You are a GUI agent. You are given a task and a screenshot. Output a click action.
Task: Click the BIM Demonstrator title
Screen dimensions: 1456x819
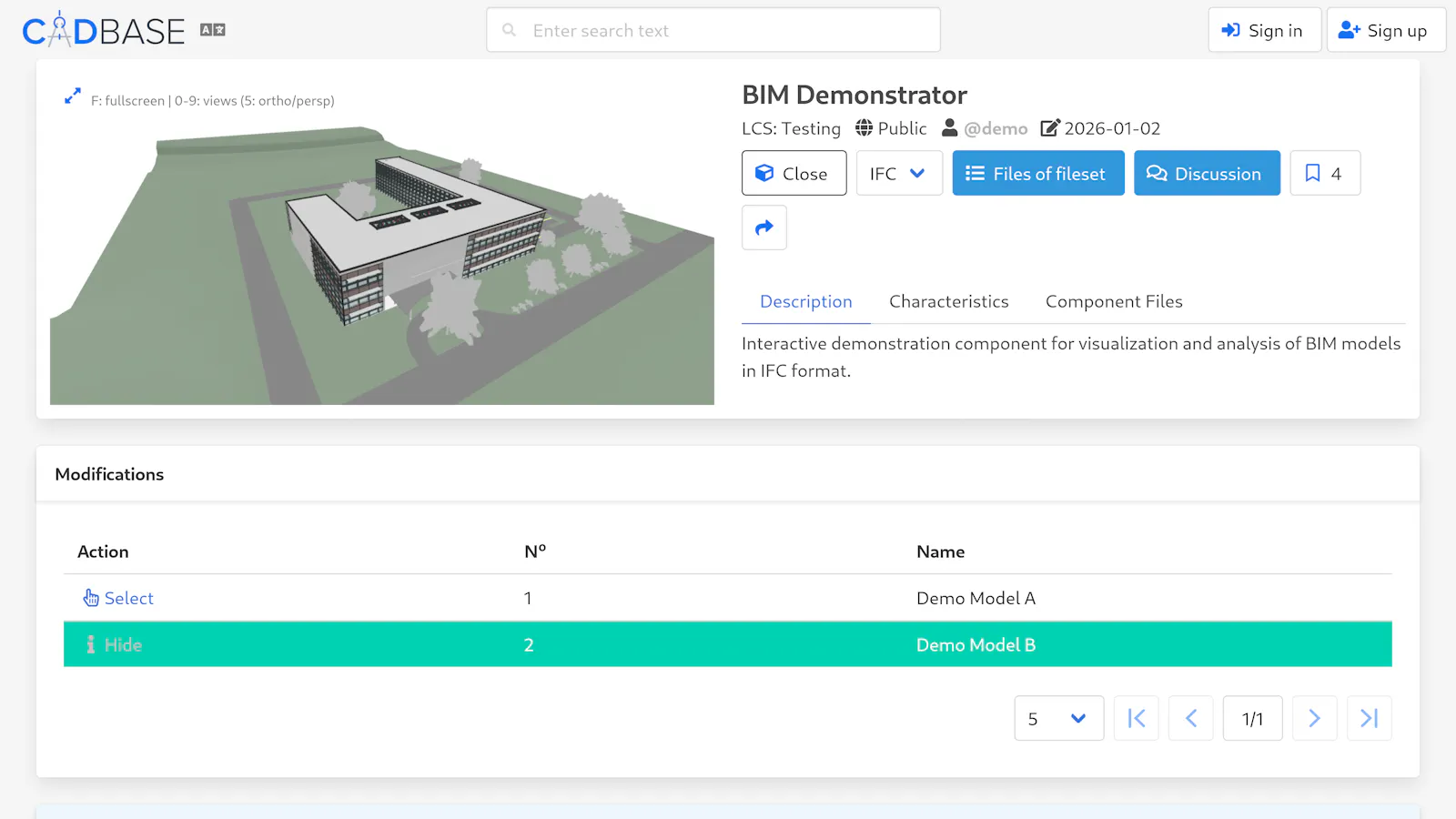coord(854,95)
